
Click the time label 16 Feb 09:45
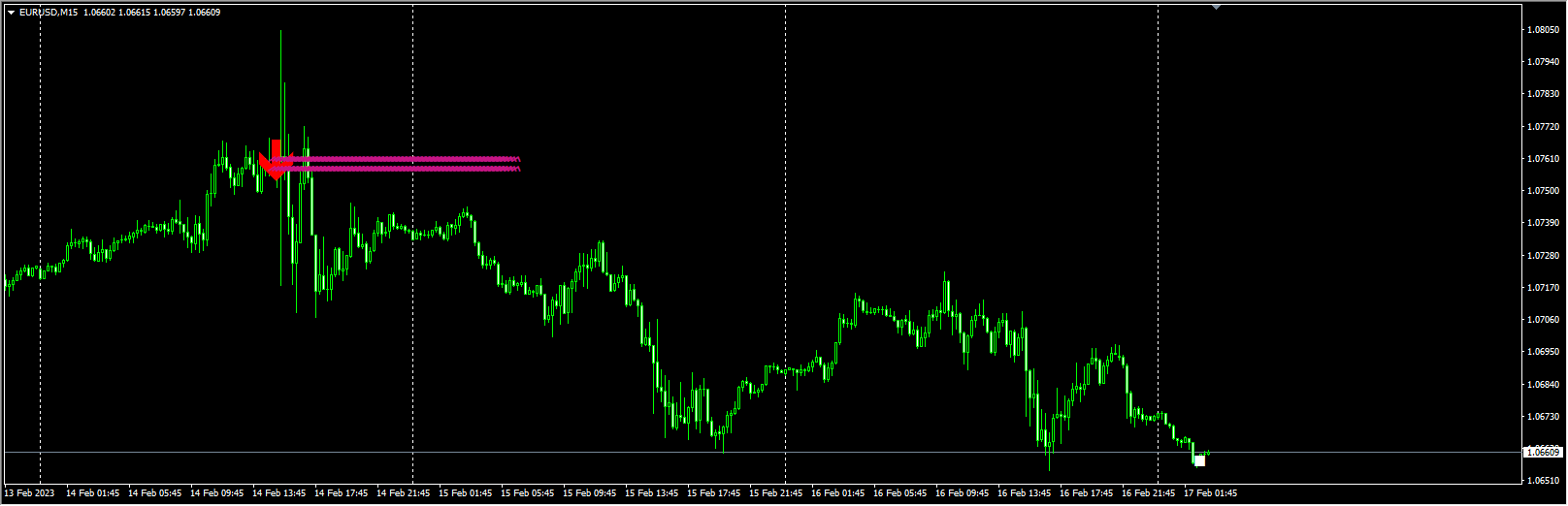(963, 493)
